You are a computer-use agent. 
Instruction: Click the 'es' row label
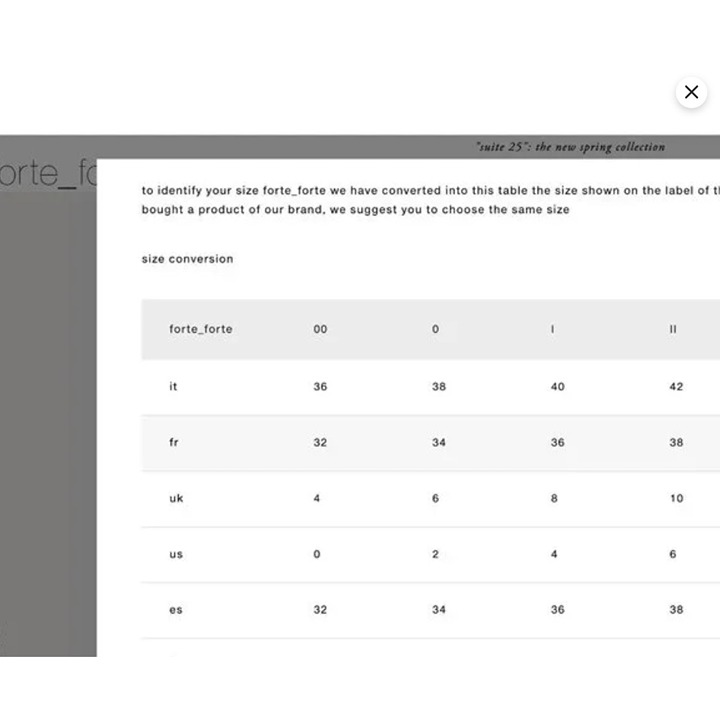point(176,610)
